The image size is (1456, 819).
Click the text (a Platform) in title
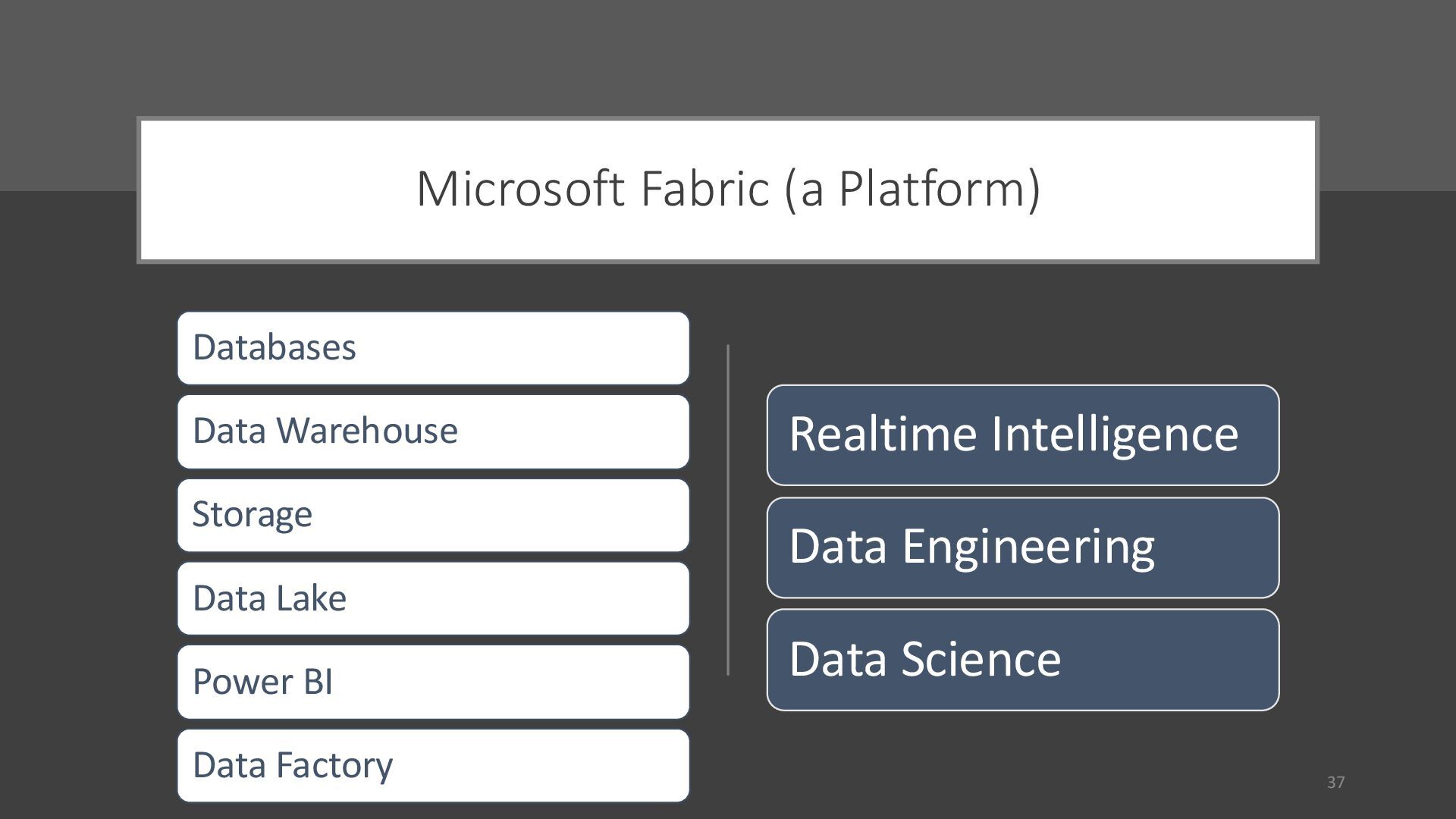tap(912, 189)
